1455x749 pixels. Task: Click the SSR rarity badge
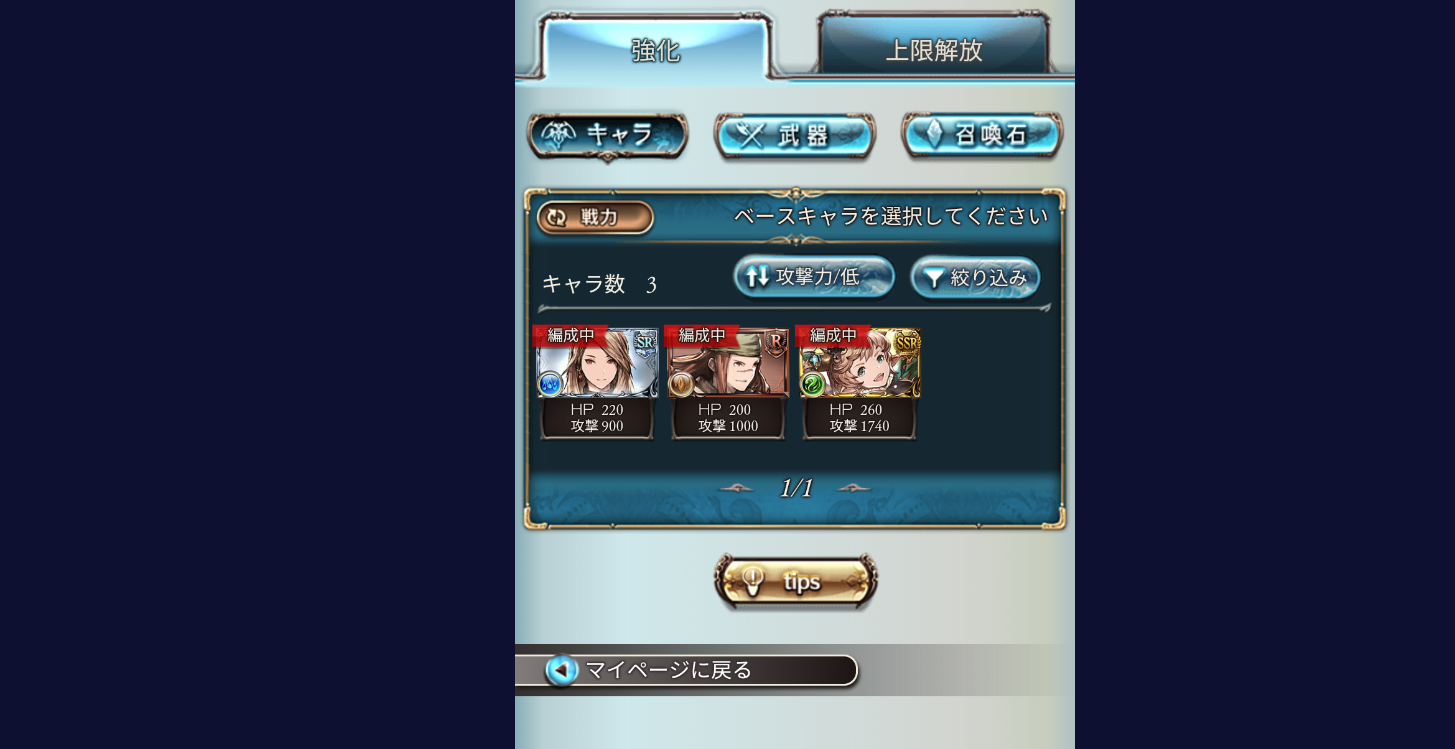[906, 343]
